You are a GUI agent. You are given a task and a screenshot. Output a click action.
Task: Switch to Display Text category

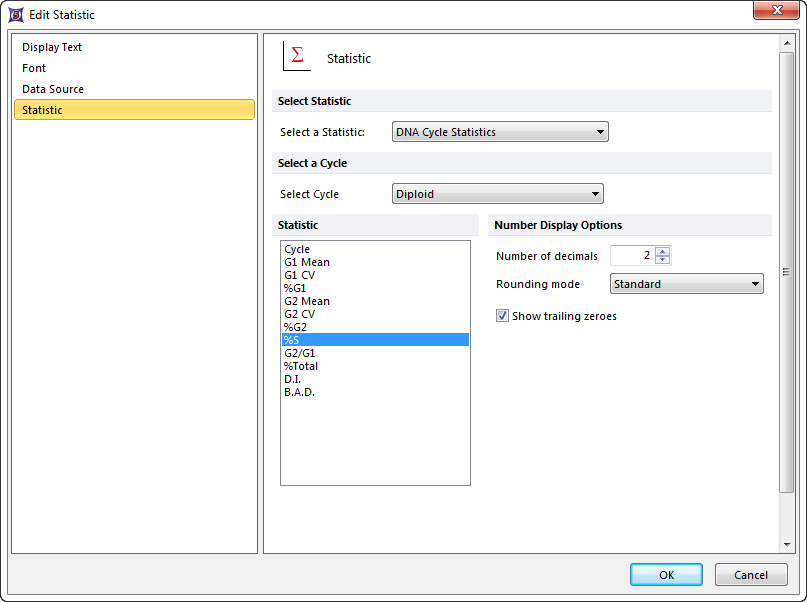coord(52,47)
